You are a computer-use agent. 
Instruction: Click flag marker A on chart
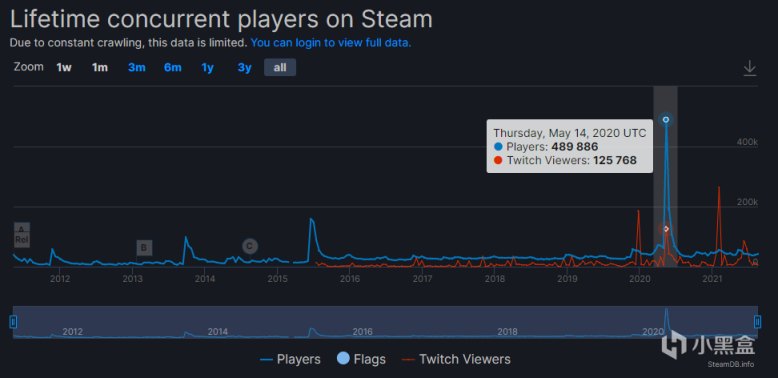pyautogui.click(x=21, y=229)
